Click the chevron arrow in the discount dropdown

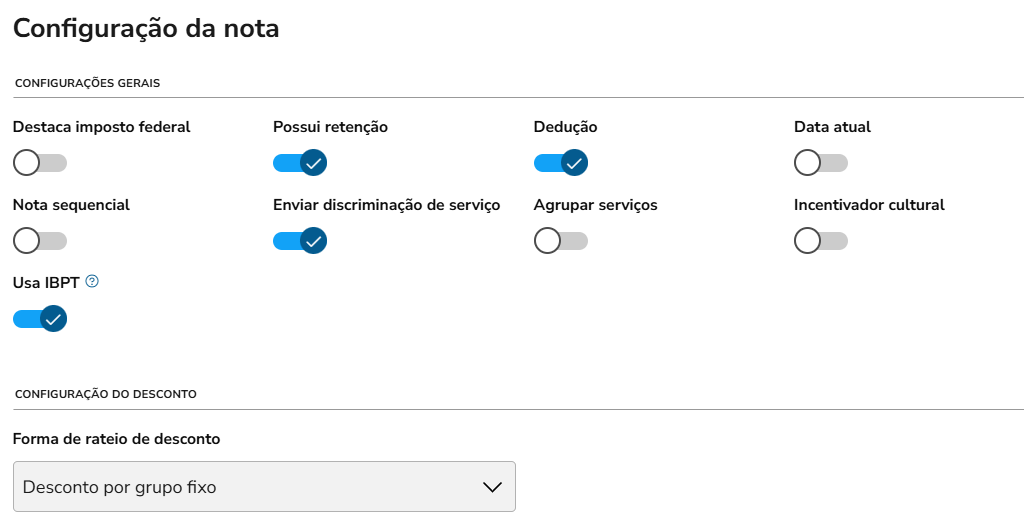[492, 487]
